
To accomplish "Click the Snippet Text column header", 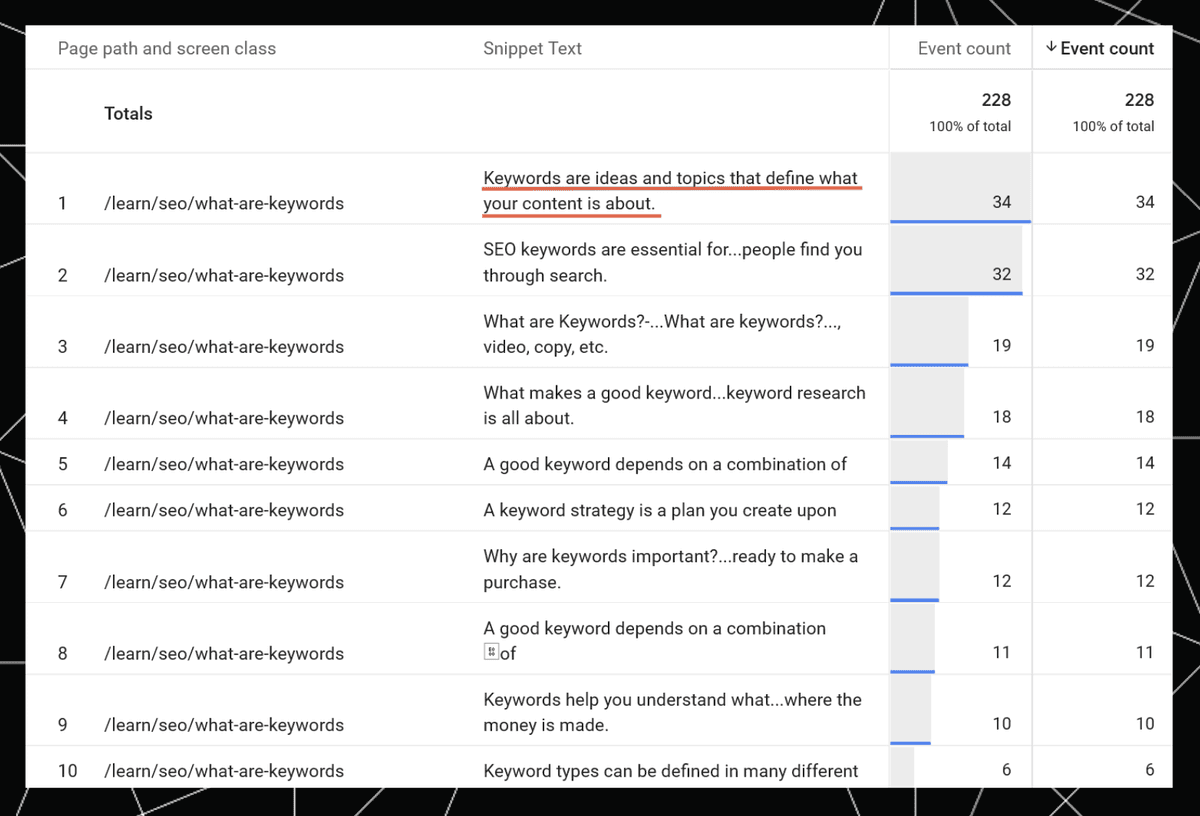I will pos(532,48).
